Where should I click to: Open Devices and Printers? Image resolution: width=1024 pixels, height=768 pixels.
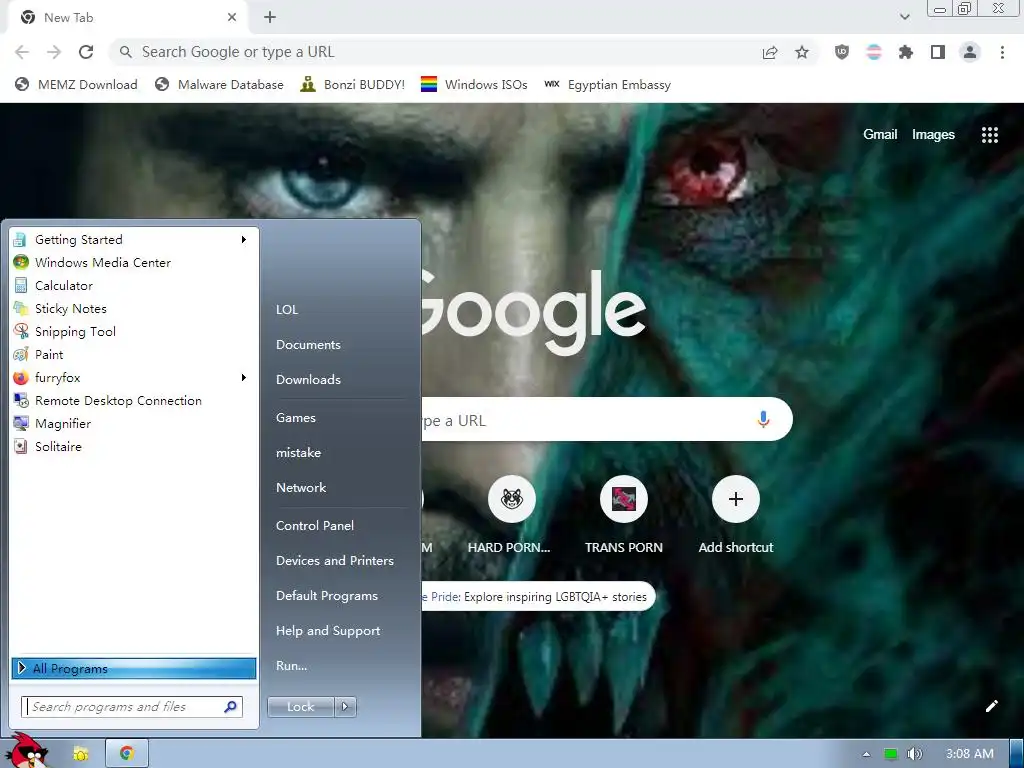(x=335, y=561)
